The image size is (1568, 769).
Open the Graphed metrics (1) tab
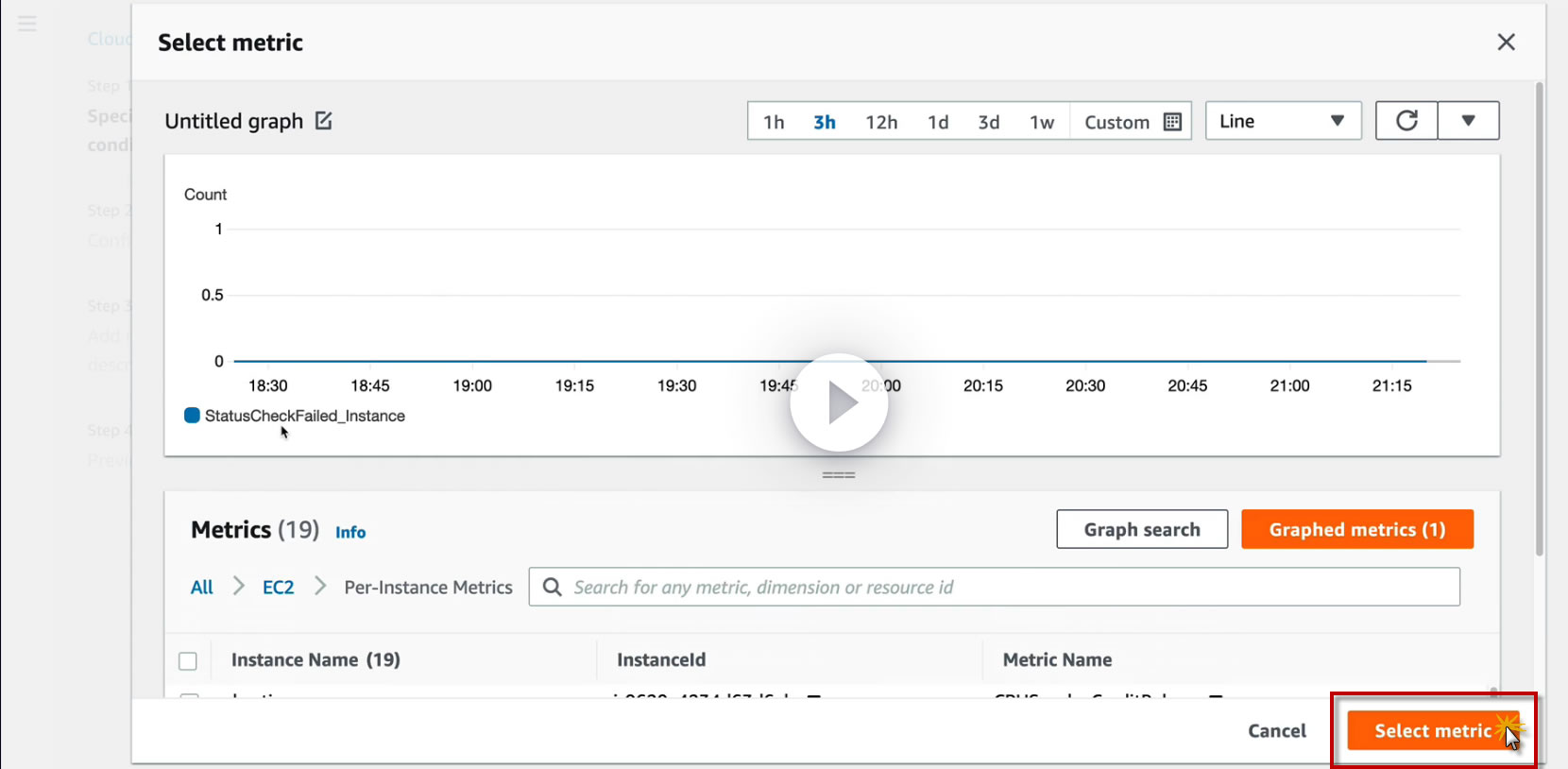[x=1356, y=530]
